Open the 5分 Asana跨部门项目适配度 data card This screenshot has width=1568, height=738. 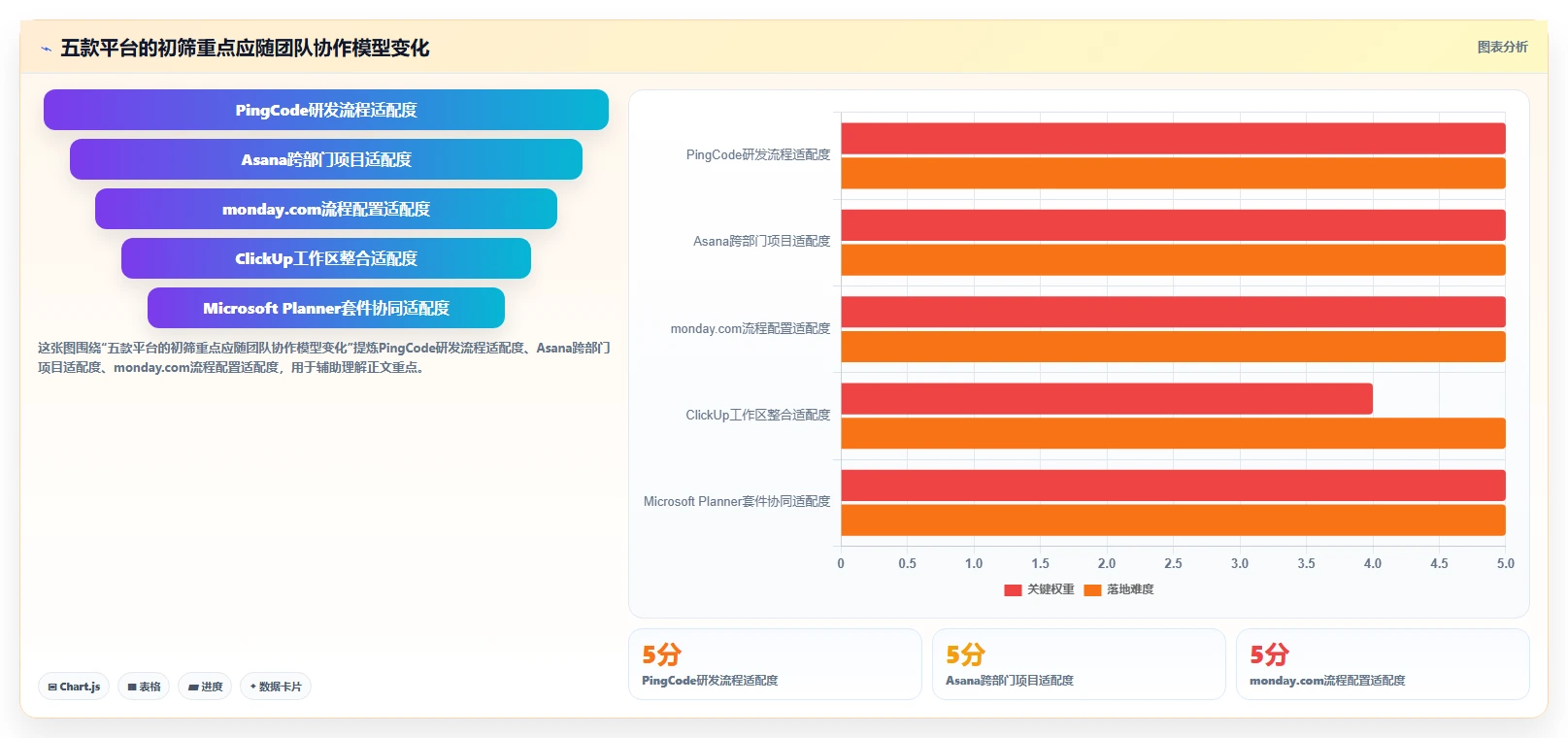click(1079, 664)
